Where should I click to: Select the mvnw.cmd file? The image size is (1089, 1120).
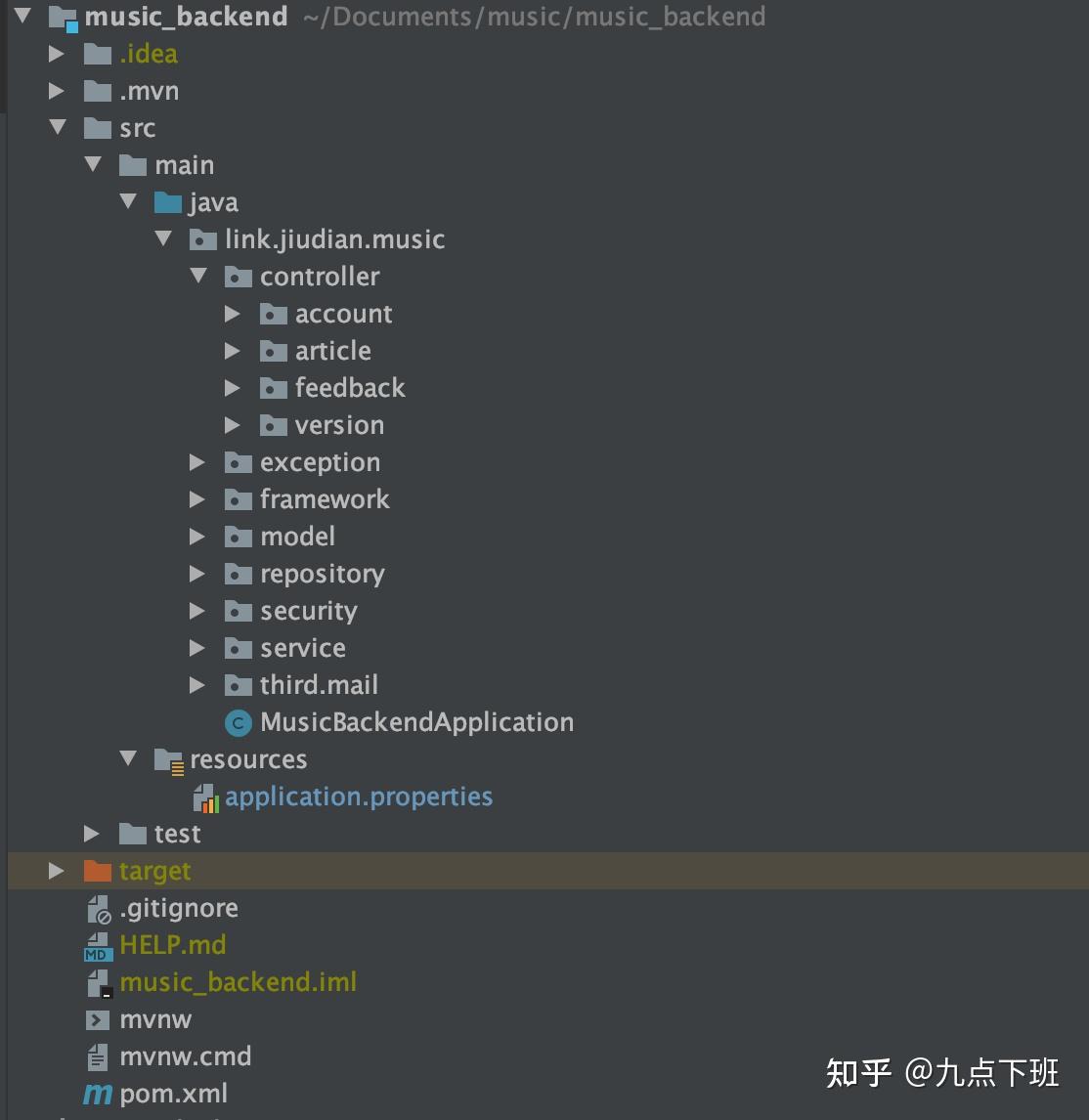click(x=186, y=1056)
